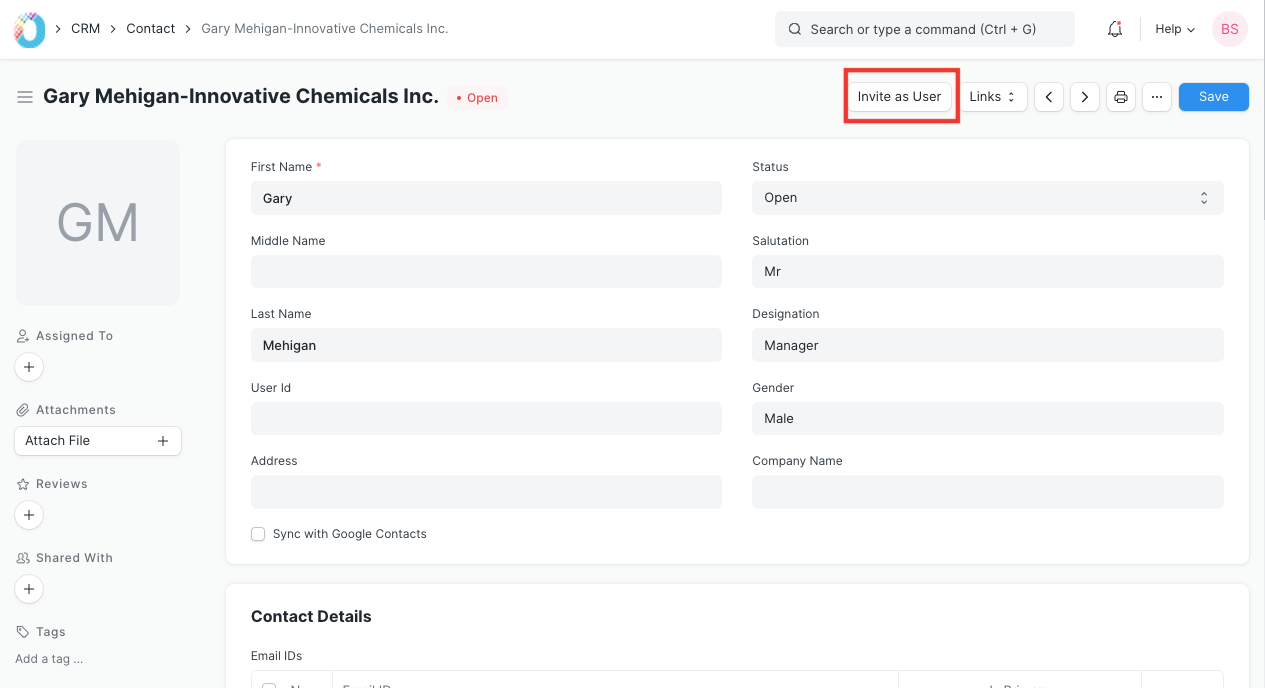Viewport: 1265px width, 688px height.
Task: Click the print icon in the toolbar
Action: pos(1120,96)
